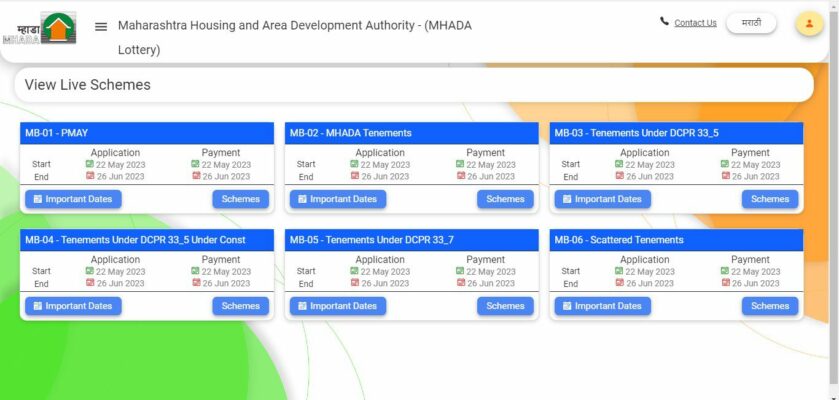Click the Application column label in MB-02 card
The width and height of the screenshot is (839, 400).
point(380,153)
